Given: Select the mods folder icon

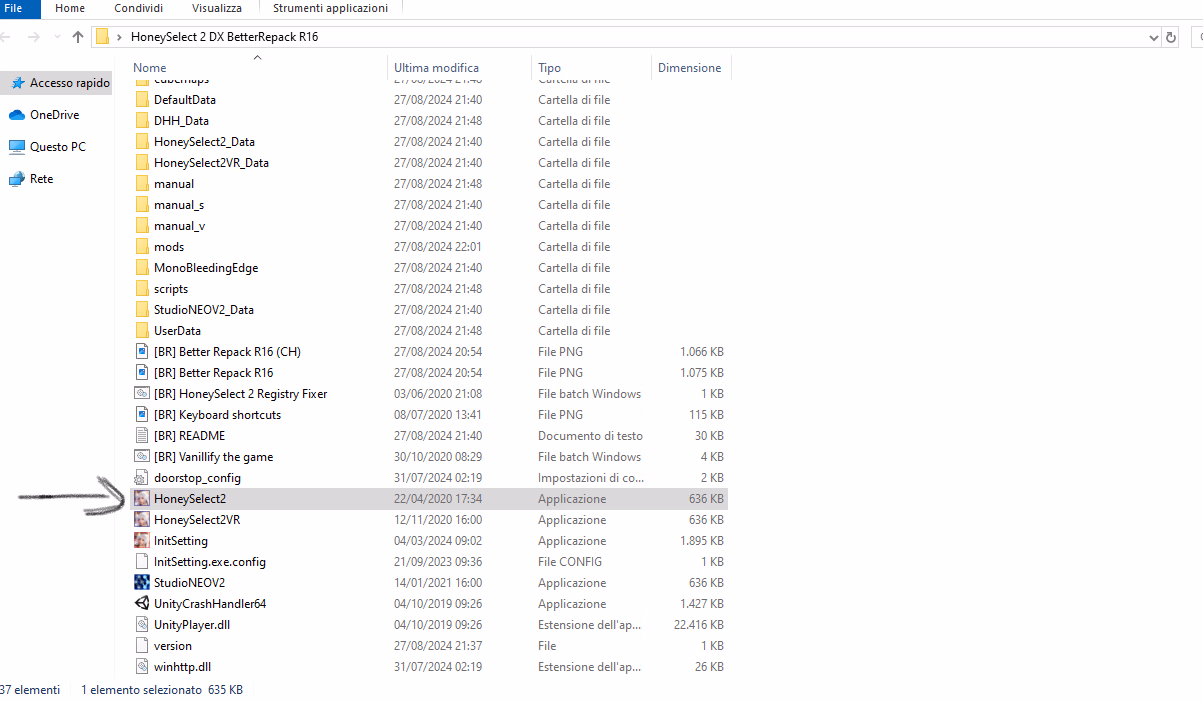Looking at the screenshot, I should click(142, 246).
